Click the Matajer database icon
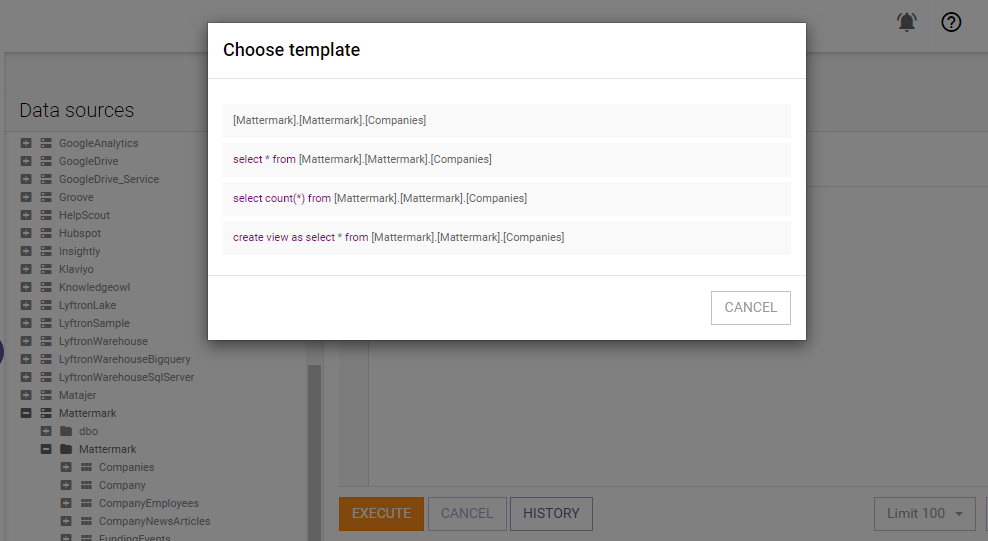The height and width of the screenshot is (541, 988). click(46, 395)
